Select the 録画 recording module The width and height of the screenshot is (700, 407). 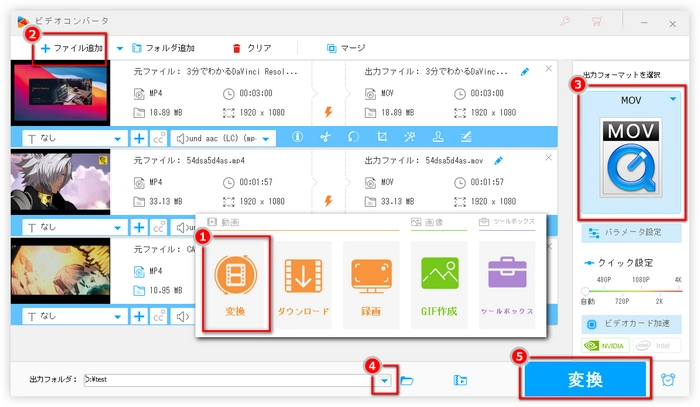click(371, 284)
